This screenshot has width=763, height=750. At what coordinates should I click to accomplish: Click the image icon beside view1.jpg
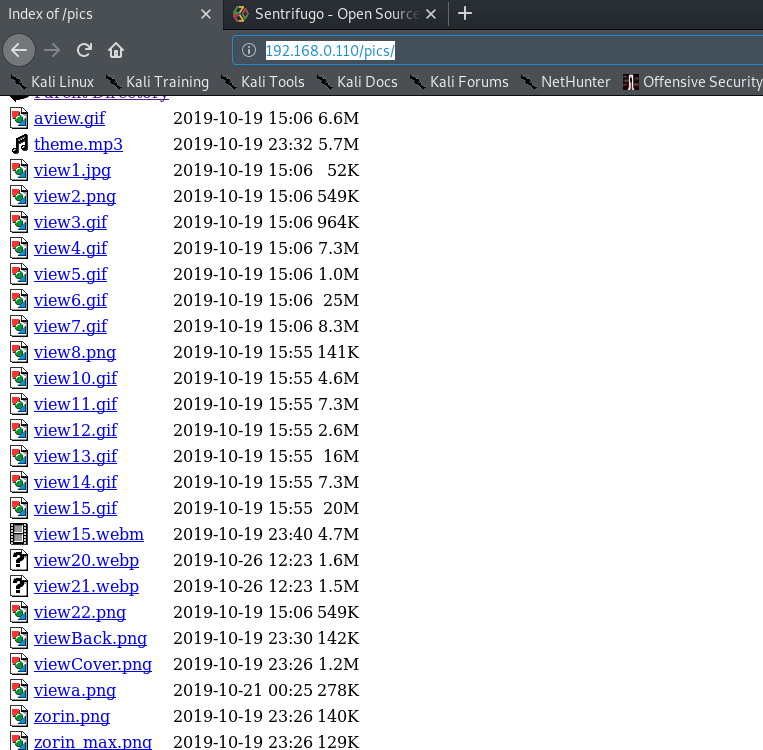[19, 170]
